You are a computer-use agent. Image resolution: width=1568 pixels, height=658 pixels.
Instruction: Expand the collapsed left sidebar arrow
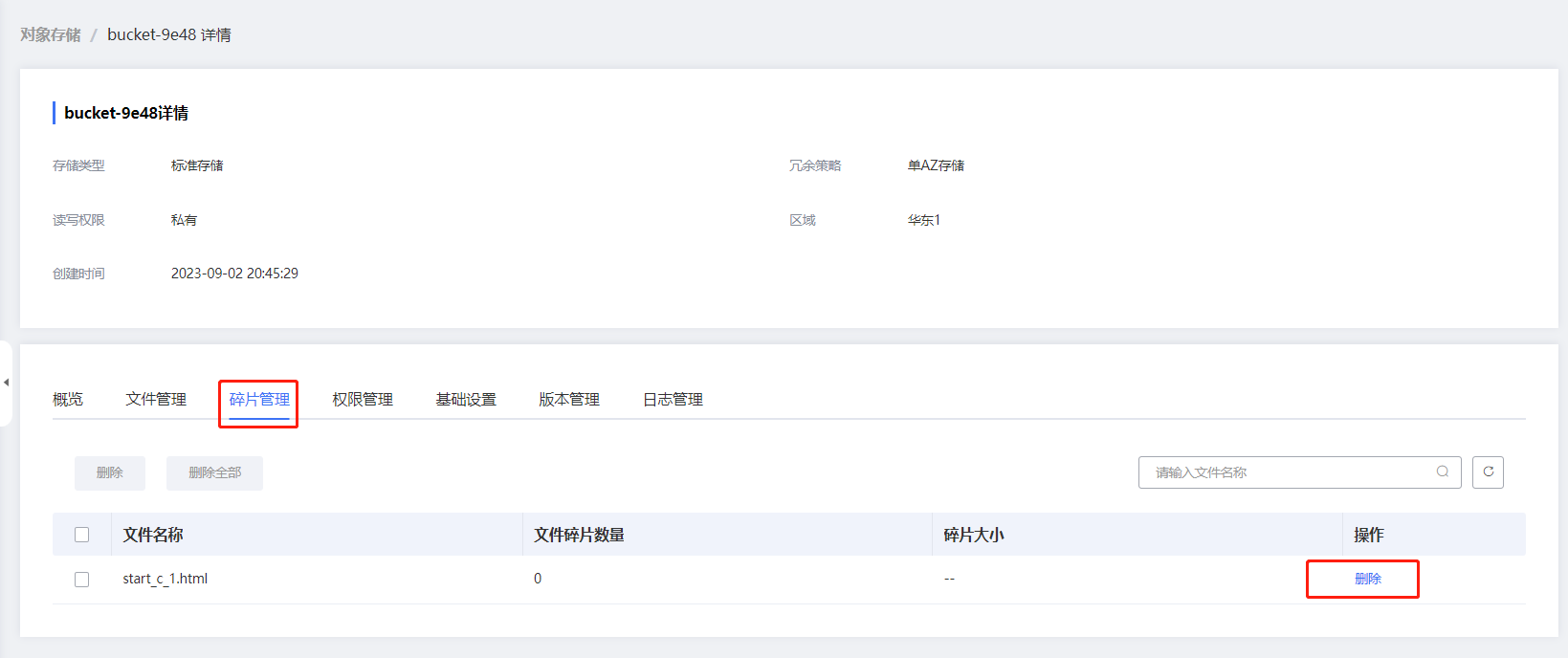[6, 383]
